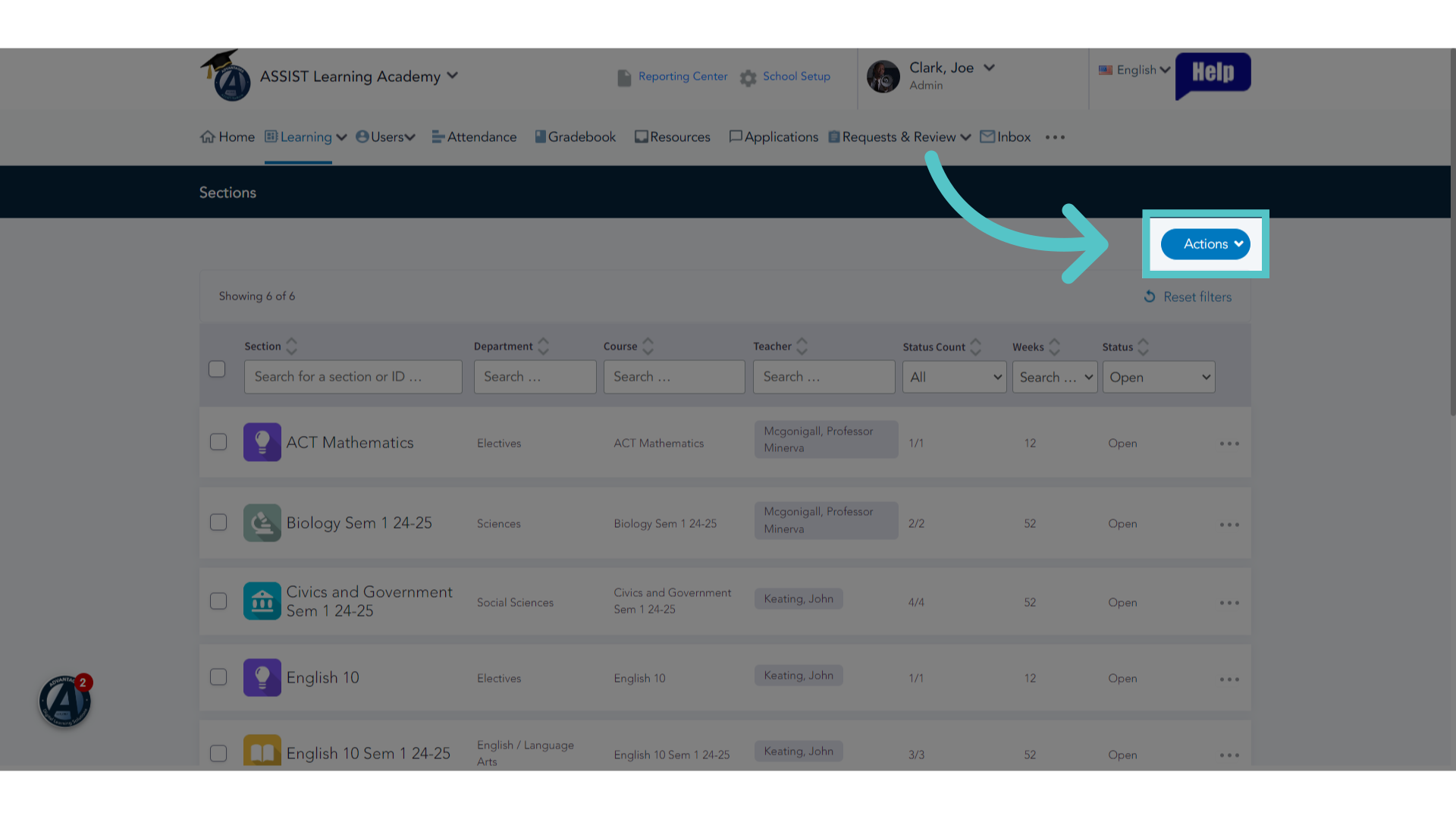The height and width of the screenshot is (819, 1456).
Task: Open the ACT Mathematics row three-dot menu
Action: 1229,444
